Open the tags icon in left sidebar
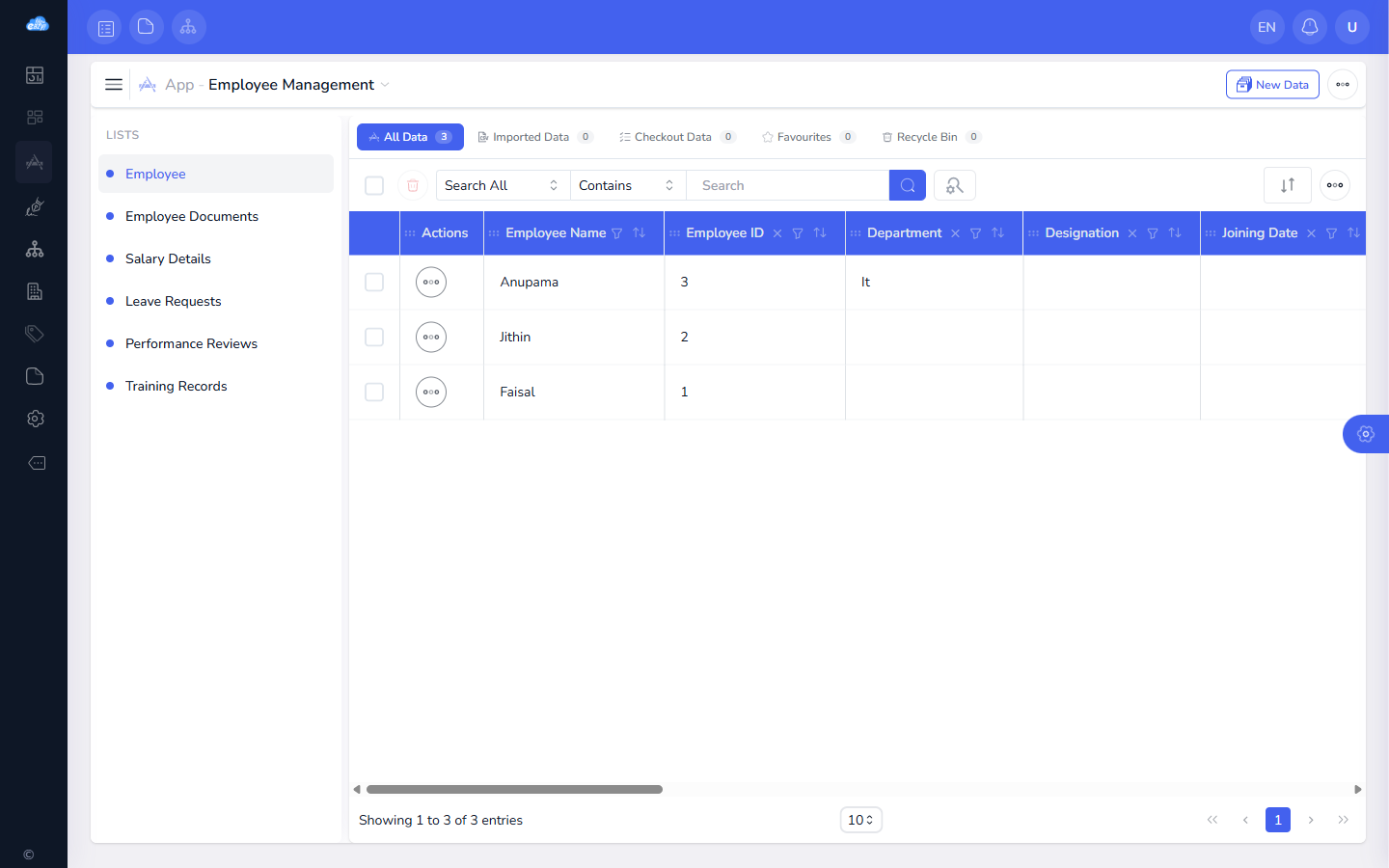The width and height of the screenshot is (1389, 868). [35, 334]
